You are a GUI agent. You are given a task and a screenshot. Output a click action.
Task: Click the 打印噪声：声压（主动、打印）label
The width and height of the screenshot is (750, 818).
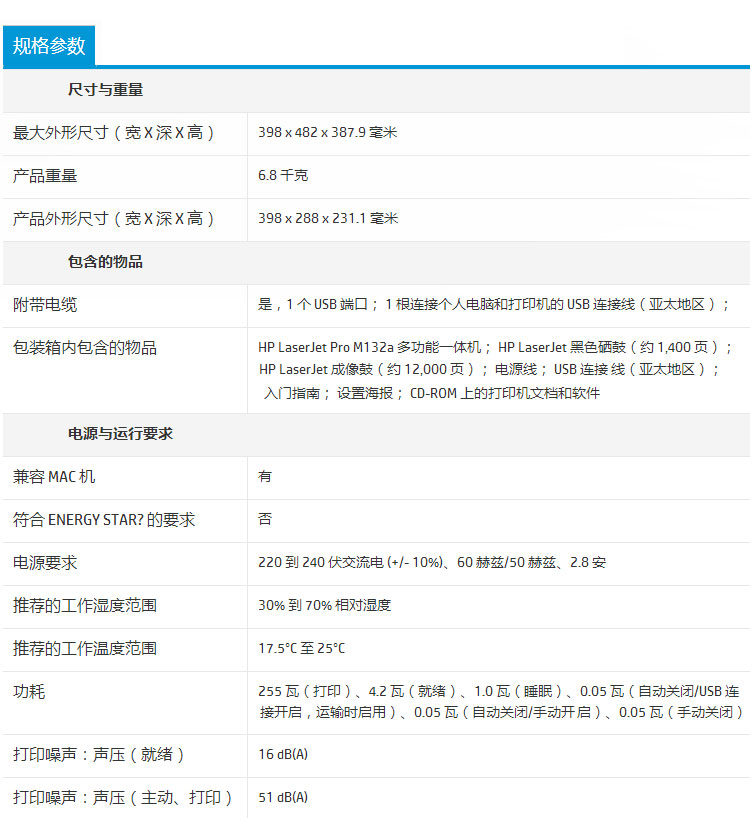[123, 797]
